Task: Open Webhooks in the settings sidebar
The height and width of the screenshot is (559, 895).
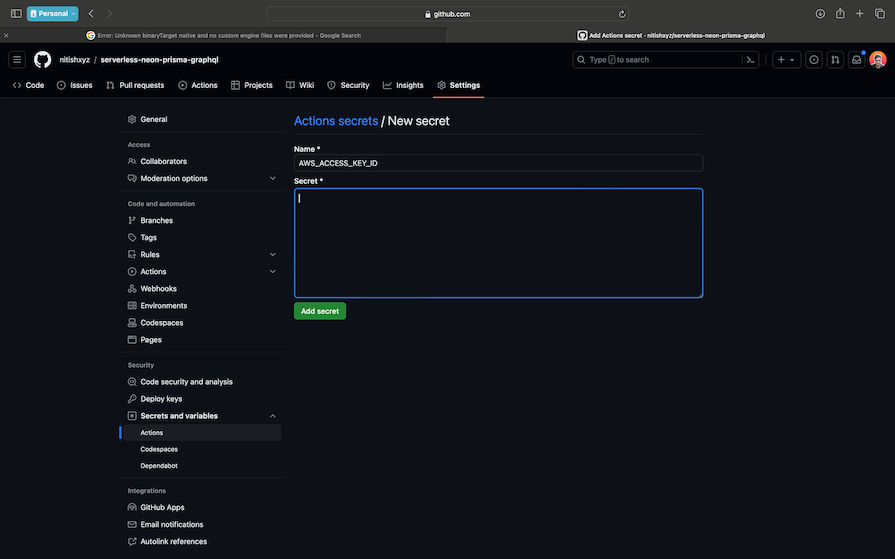Action: pos(158,289)
